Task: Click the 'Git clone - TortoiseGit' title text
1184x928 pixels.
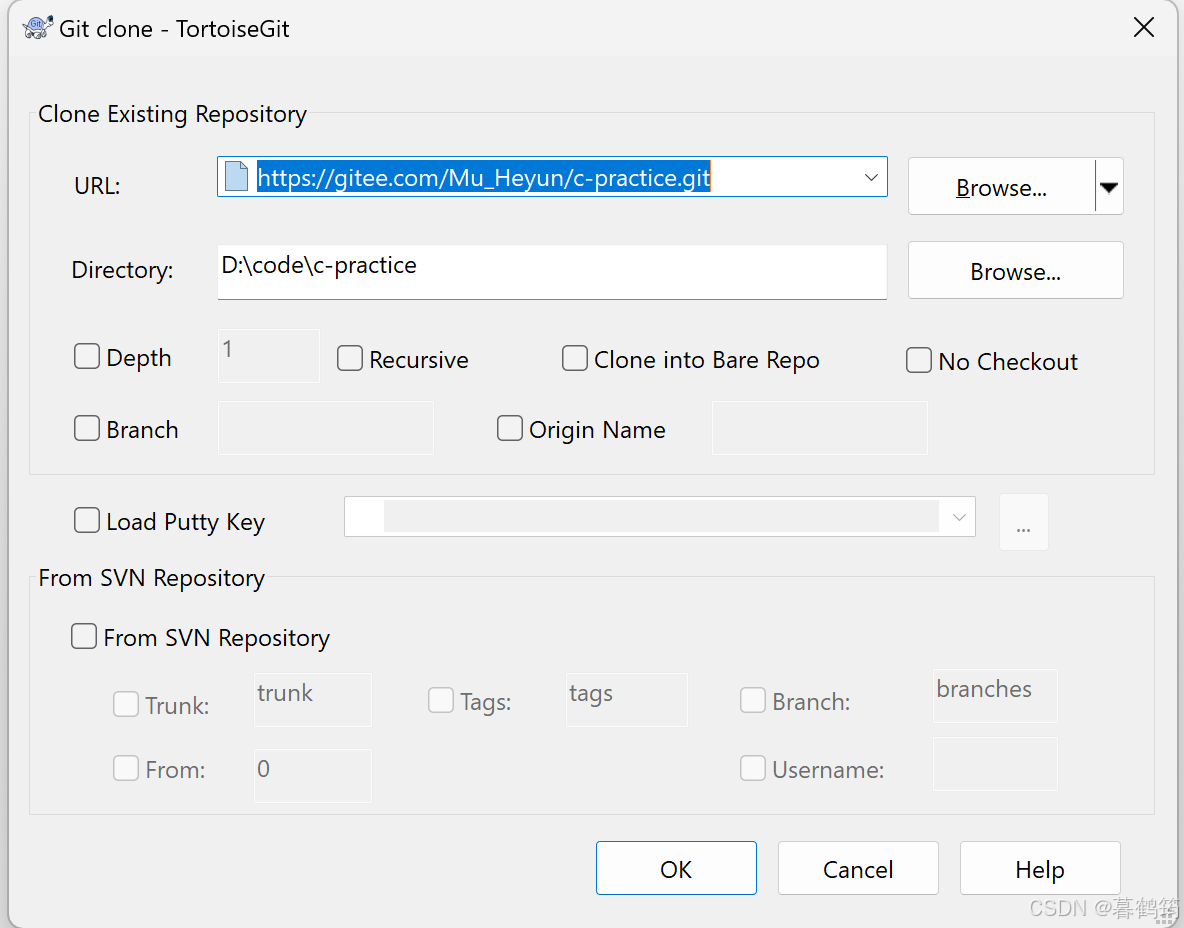Action: click(x=174, y=29)
